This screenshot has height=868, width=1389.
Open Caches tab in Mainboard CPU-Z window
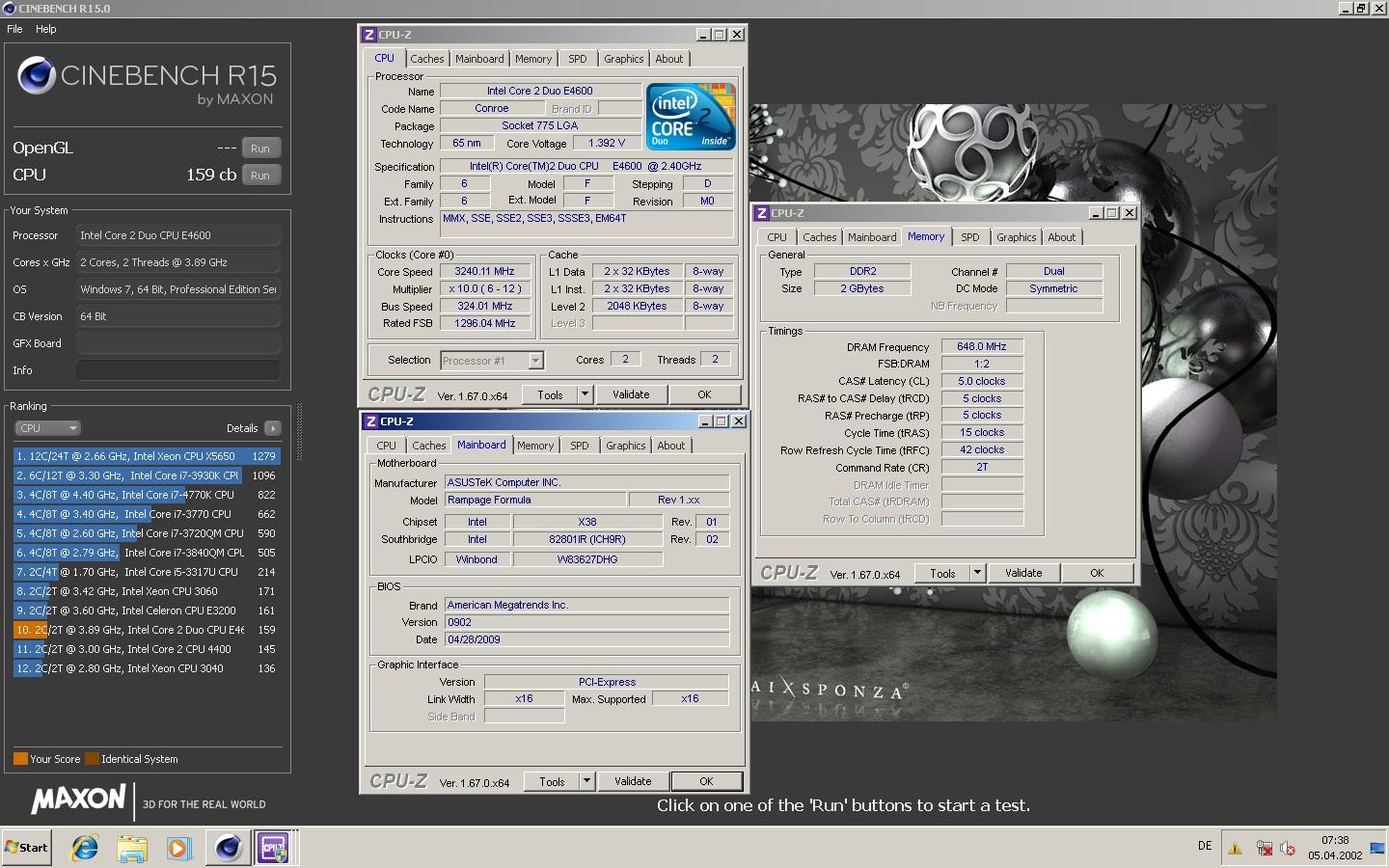point(429,446)
